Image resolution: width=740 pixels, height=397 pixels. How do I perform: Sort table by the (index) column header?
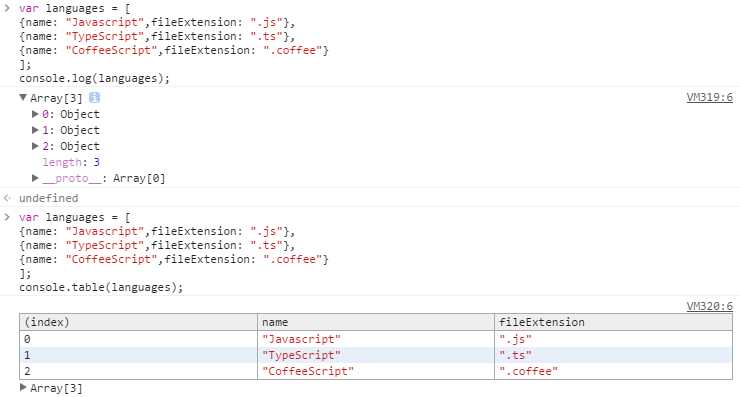pyautogui.click(x=138, y=322)
